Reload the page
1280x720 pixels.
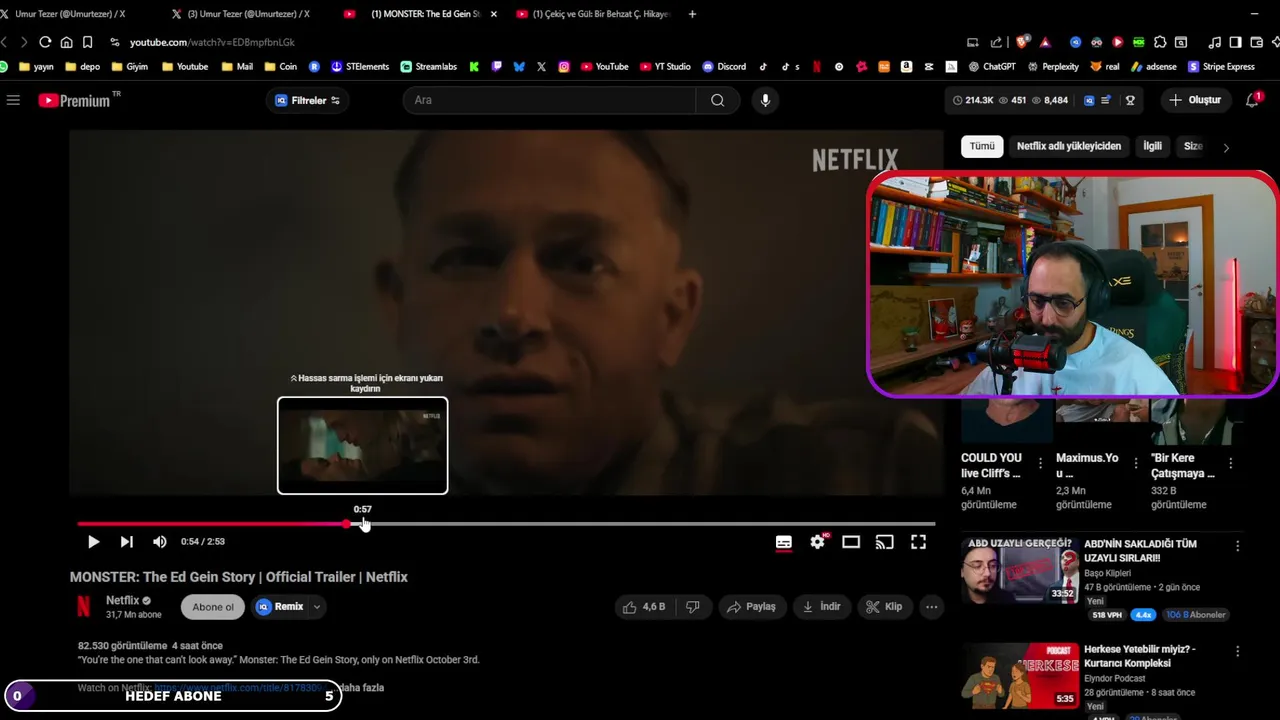(45, 42)
